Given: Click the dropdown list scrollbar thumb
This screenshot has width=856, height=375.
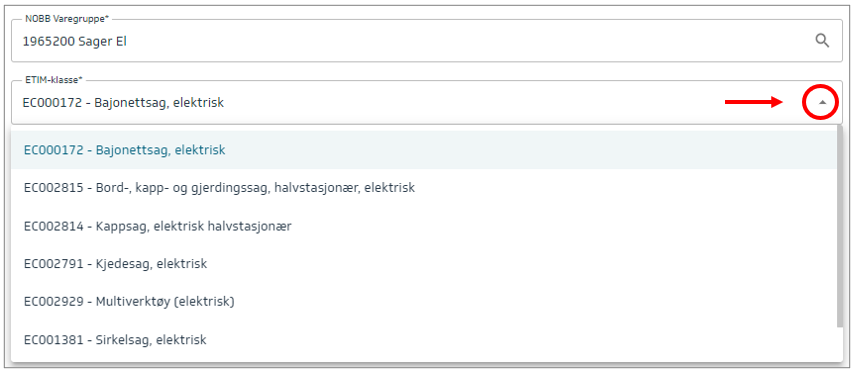Looking at the screenshot, I should (x=840, y=227).
